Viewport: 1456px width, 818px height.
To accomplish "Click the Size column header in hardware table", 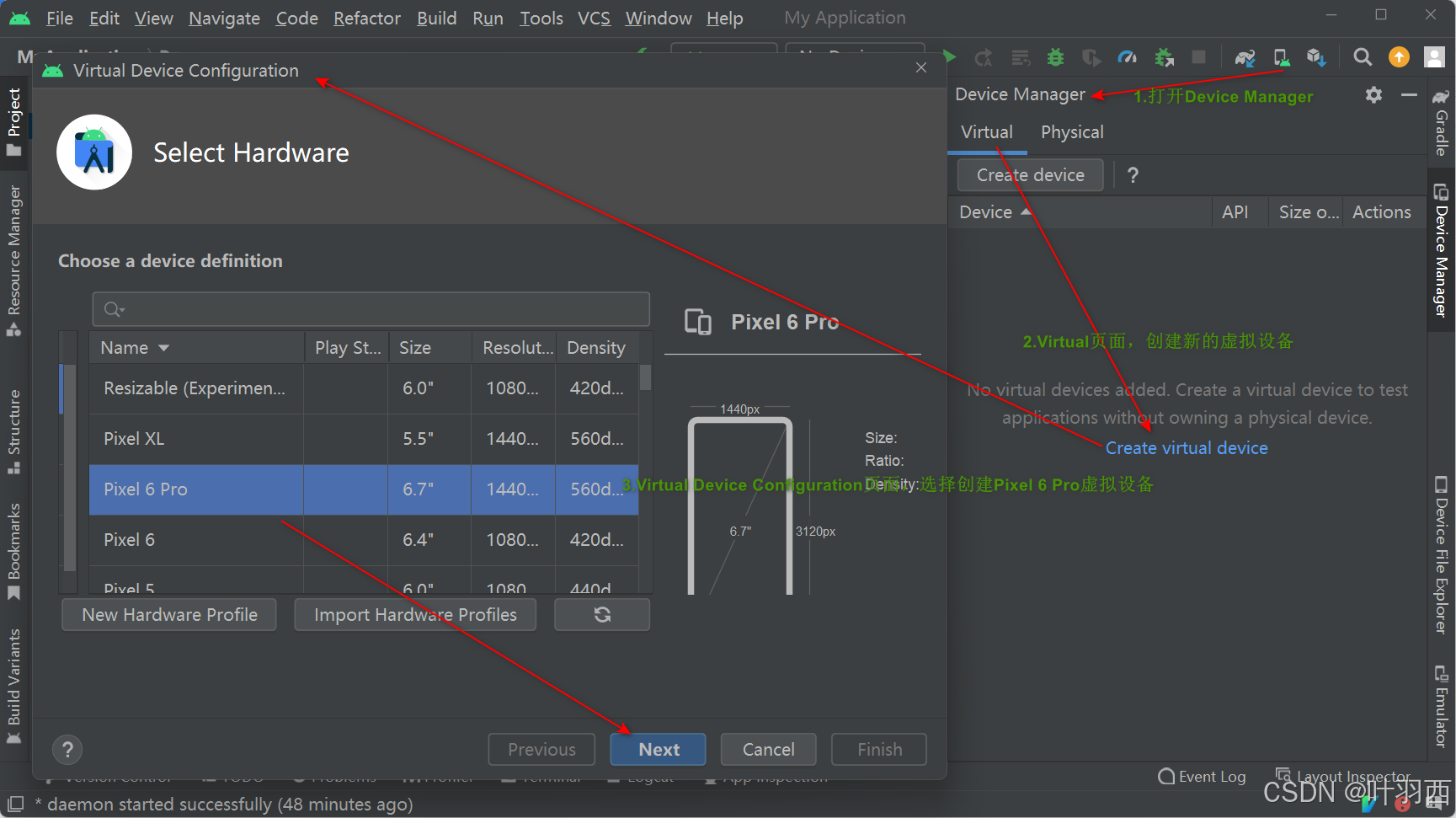I will tap(429, 348).
